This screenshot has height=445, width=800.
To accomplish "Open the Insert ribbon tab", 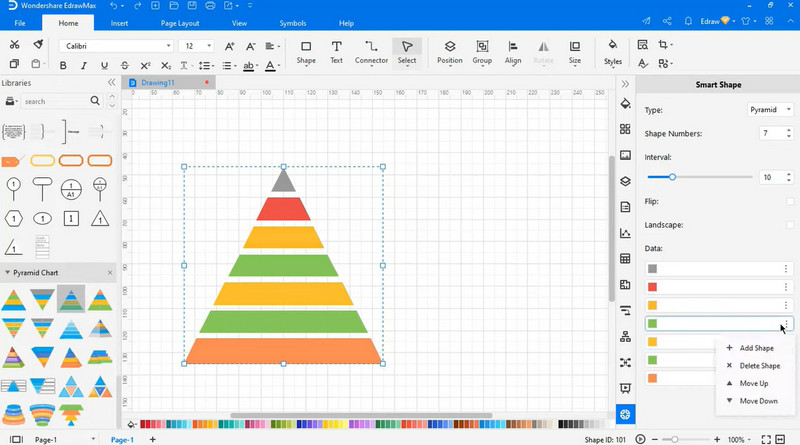I will click(x=119, y=23).
